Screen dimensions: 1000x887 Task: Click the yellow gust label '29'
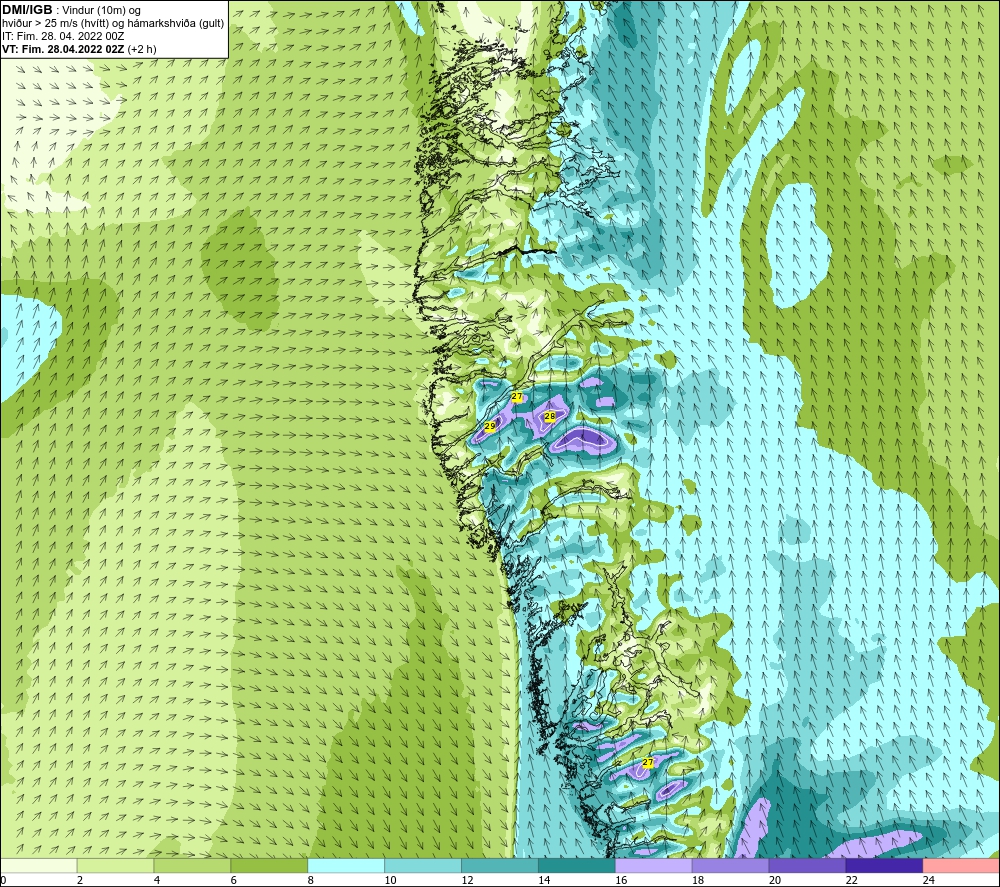coord(490,426)
